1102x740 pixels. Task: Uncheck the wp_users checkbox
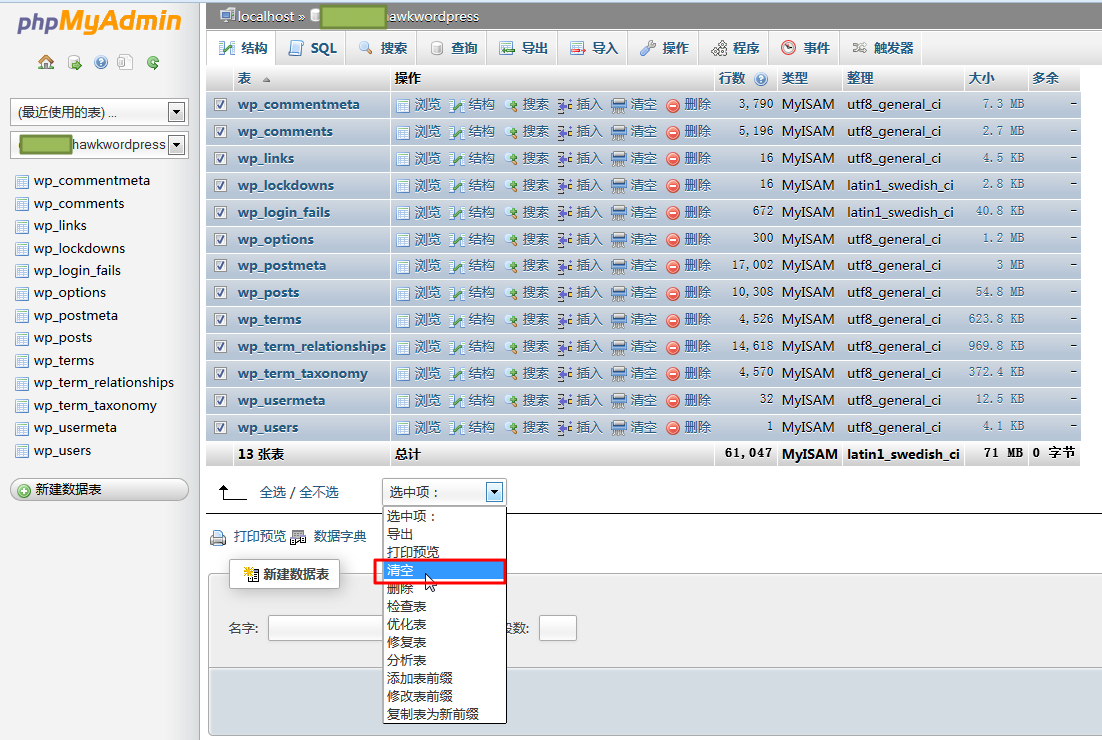pos(221,427)
